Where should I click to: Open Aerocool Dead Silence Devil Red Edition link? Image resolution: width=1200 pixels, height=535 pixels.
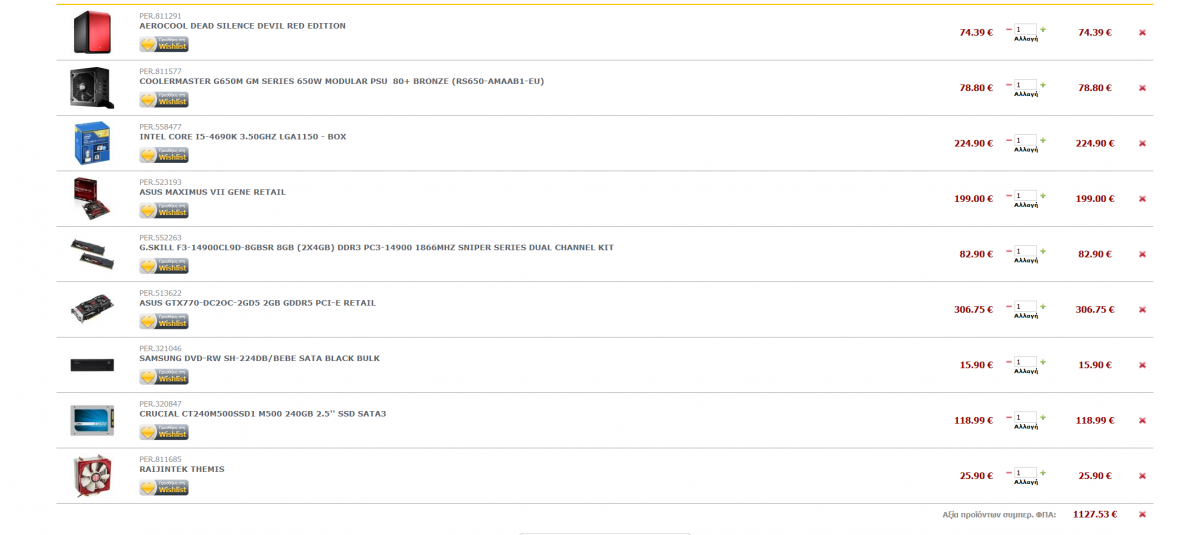coord(243,26)
